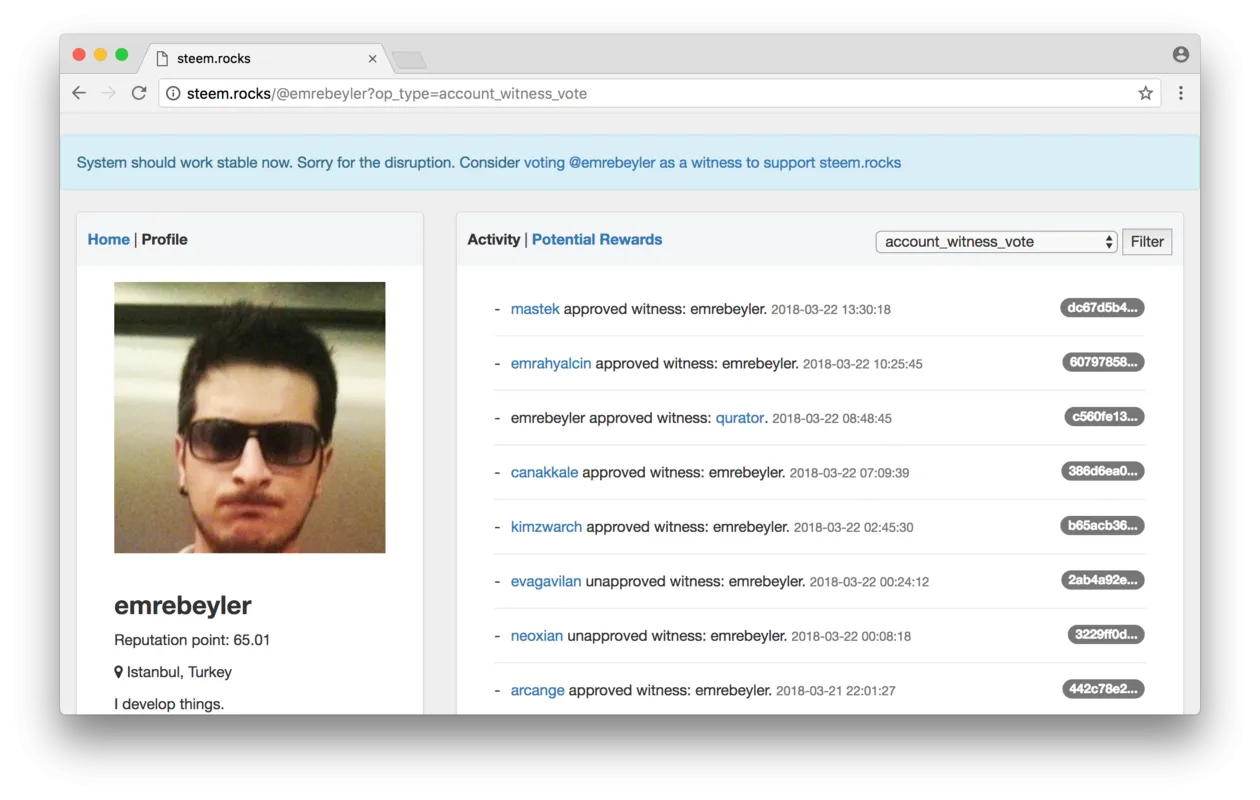Image resolution: width=1260 pixels, height=800 pixels.
Task: Open the qurator witness link
Action: click(x=740, y=418)
